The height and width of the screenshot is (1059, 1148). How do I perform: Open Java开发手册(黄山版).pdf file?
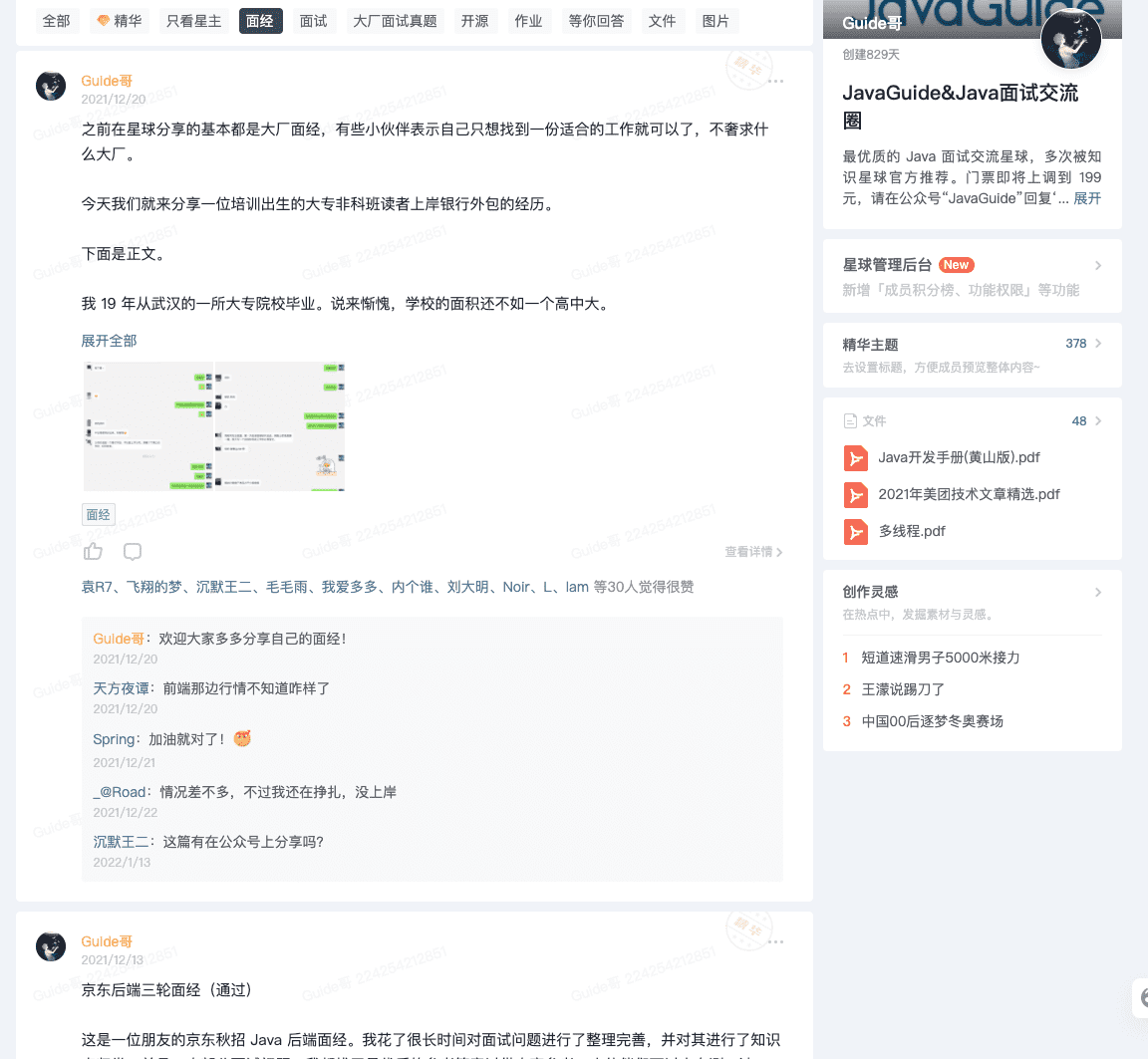click(x=959, y=458)
